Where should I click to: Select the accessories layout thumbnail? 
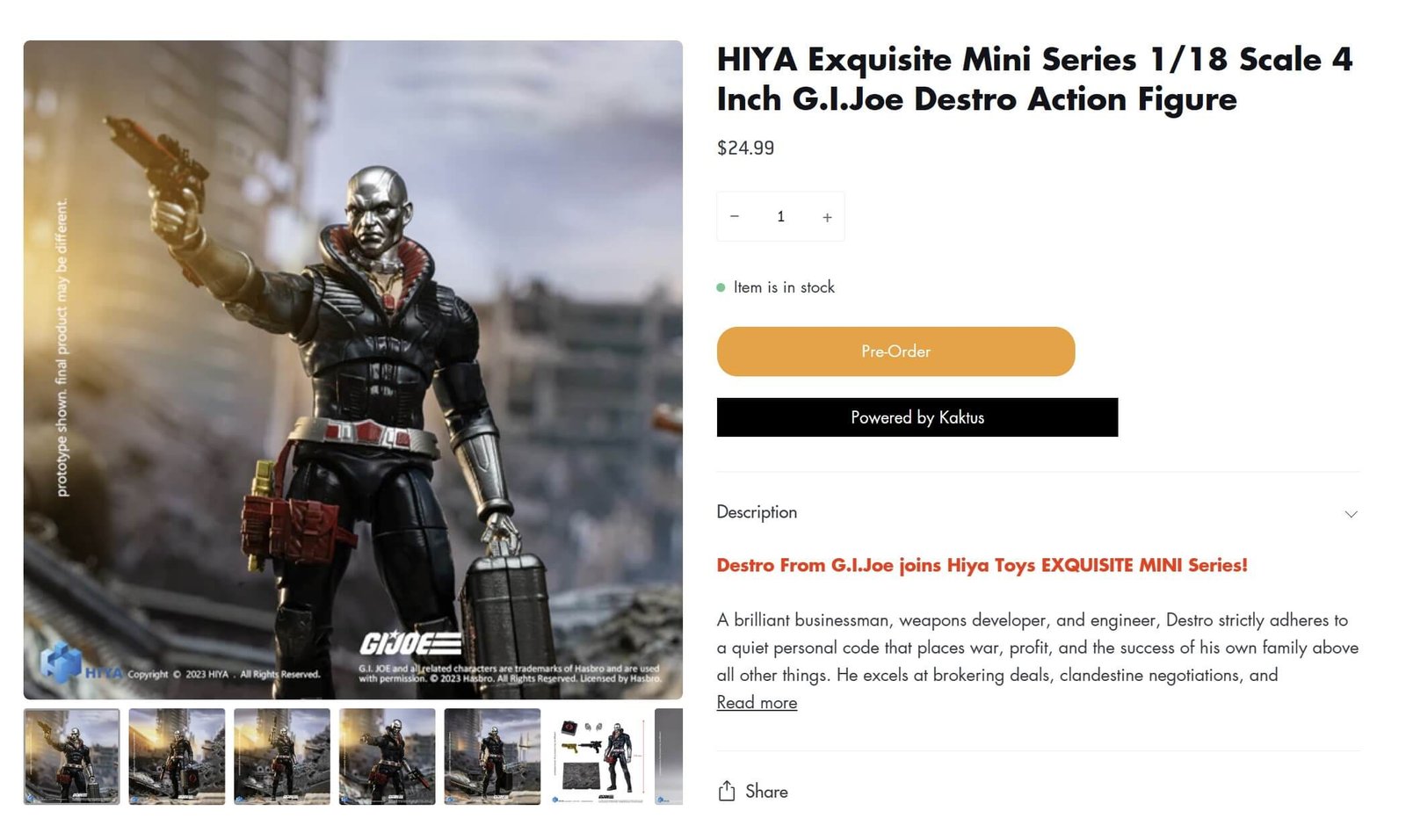click(598, 757)
